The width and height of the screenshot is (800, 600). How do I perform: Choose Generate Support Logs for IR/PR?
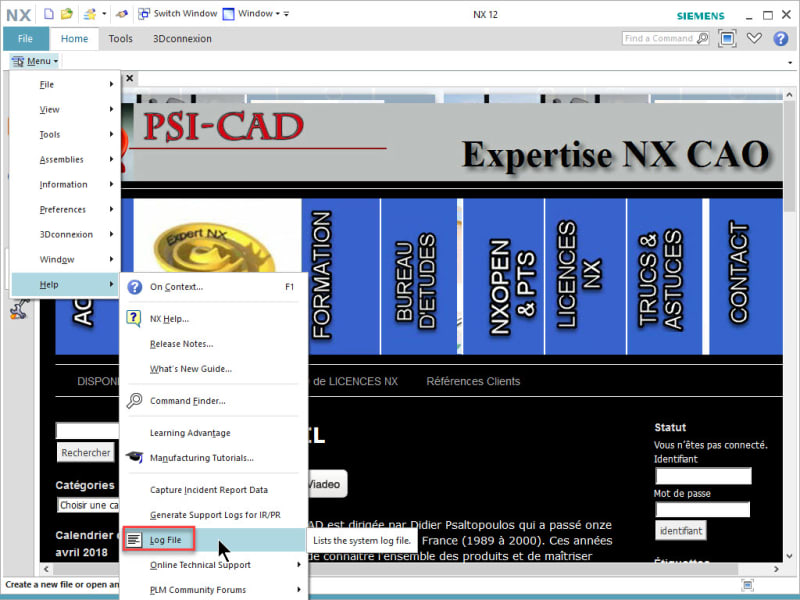click(213, 515)
